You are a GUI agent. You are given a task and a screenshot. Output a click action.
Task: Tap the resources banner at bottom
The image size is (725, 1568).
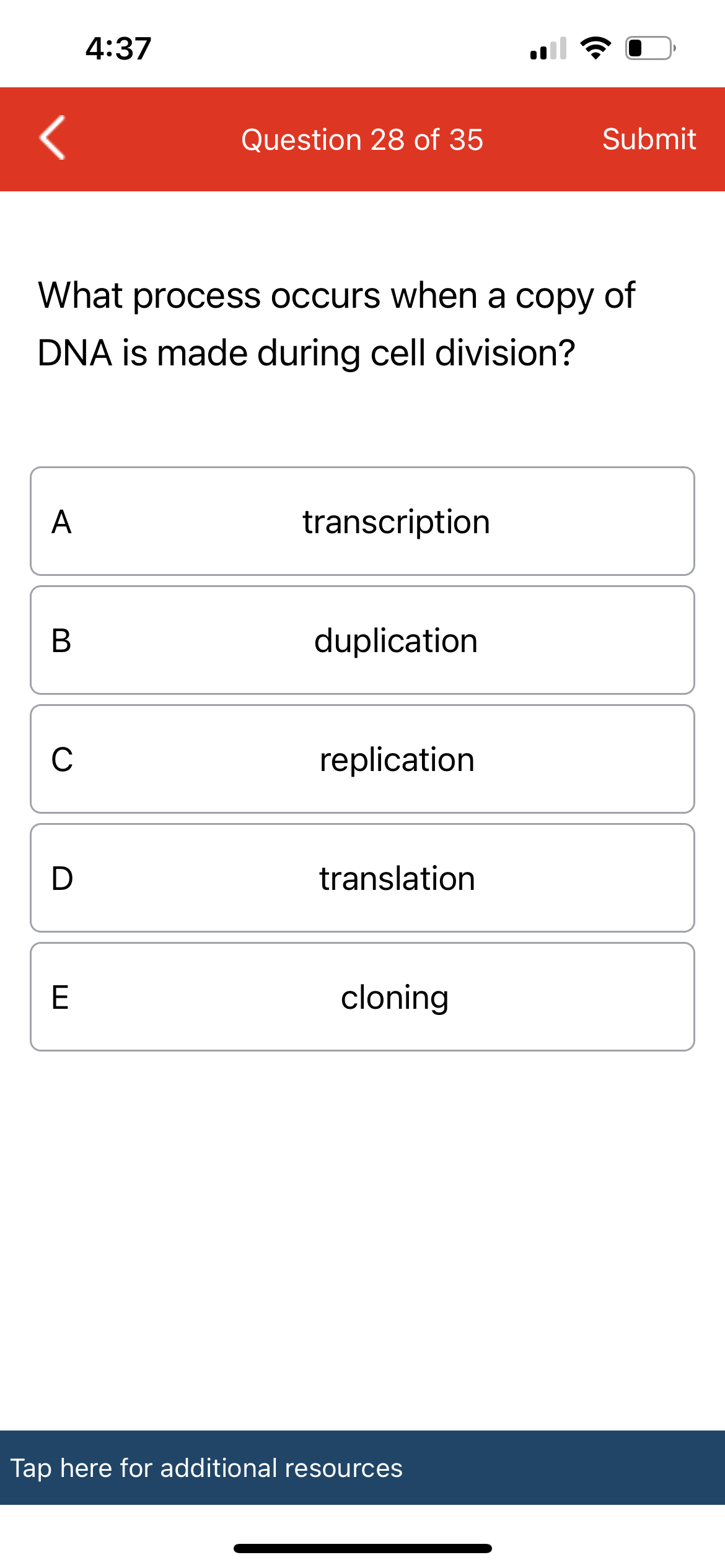pos(362,1468)
